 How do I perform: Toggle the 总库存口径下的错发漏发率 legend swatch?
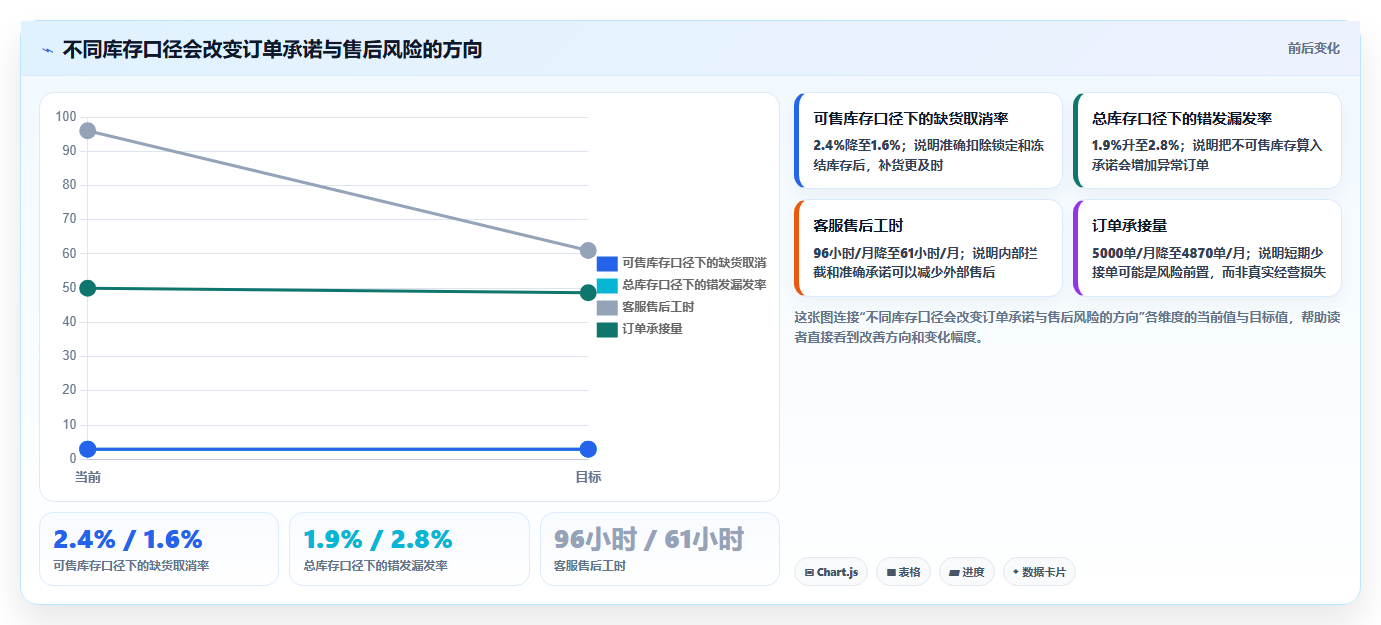click(607, 285)
